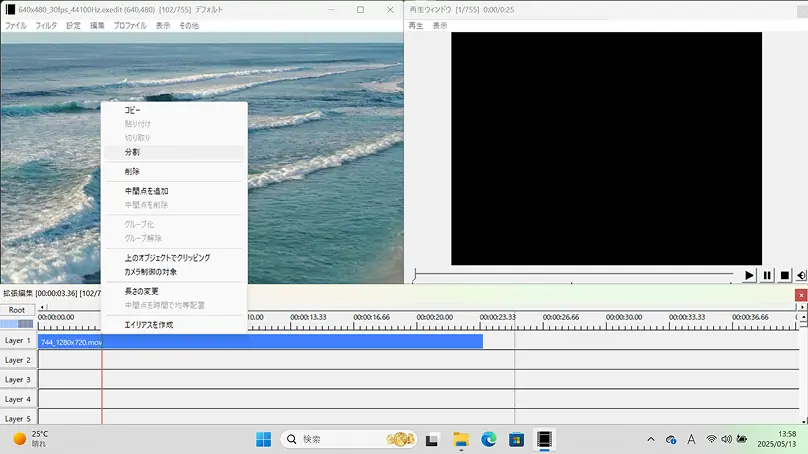Open Microsoft Store from the taskbar
Viewport: 808px width, 454px height.
[516, 440]
